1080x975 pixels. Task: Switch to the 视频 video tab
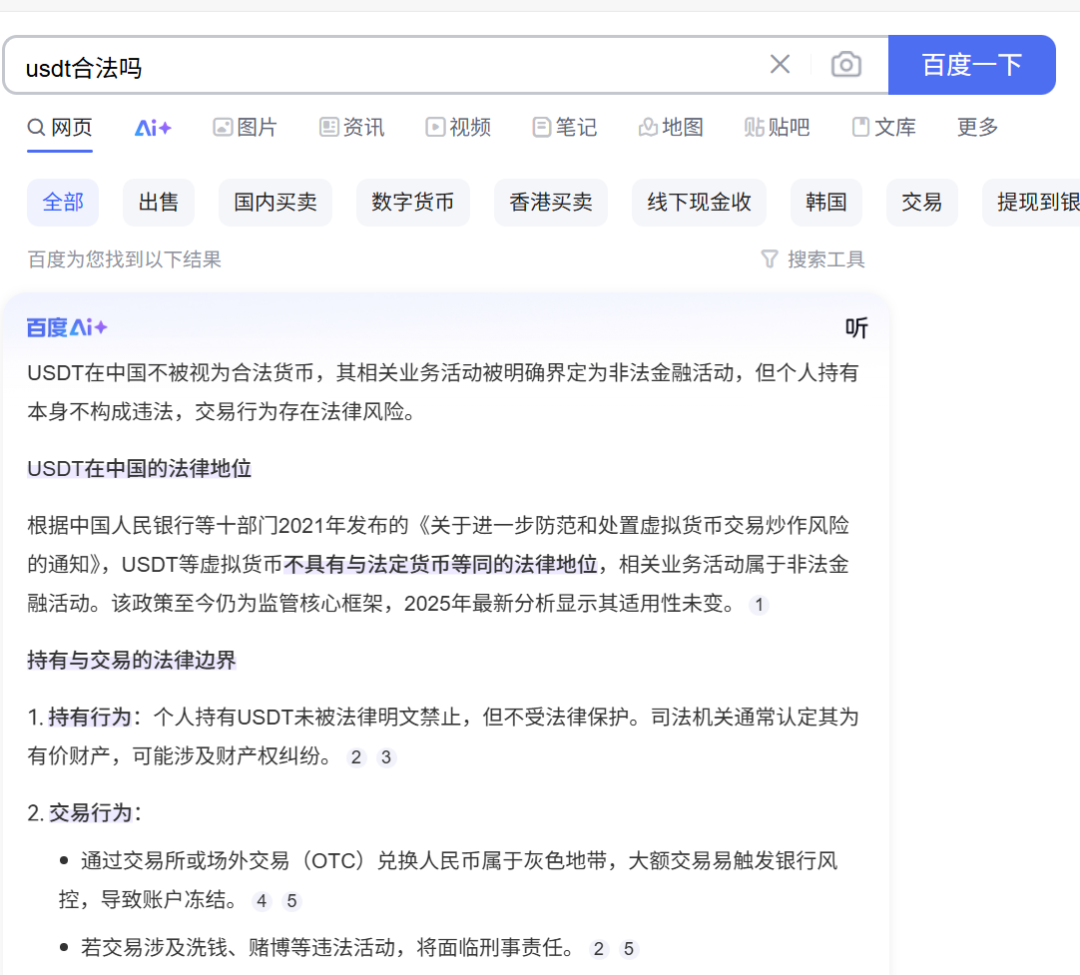[x=458, y=128]
